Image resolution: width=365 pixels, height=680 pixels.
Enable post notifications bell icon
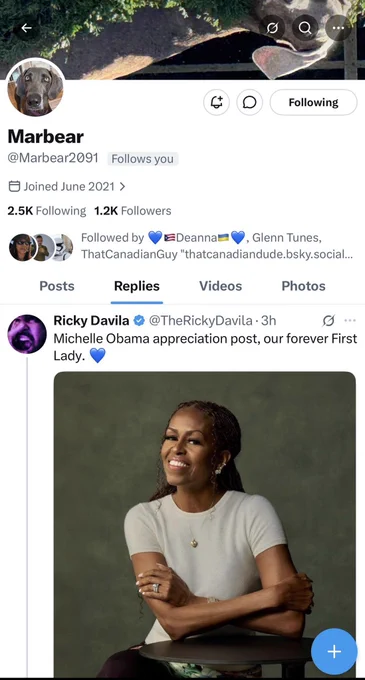point(216,102)
